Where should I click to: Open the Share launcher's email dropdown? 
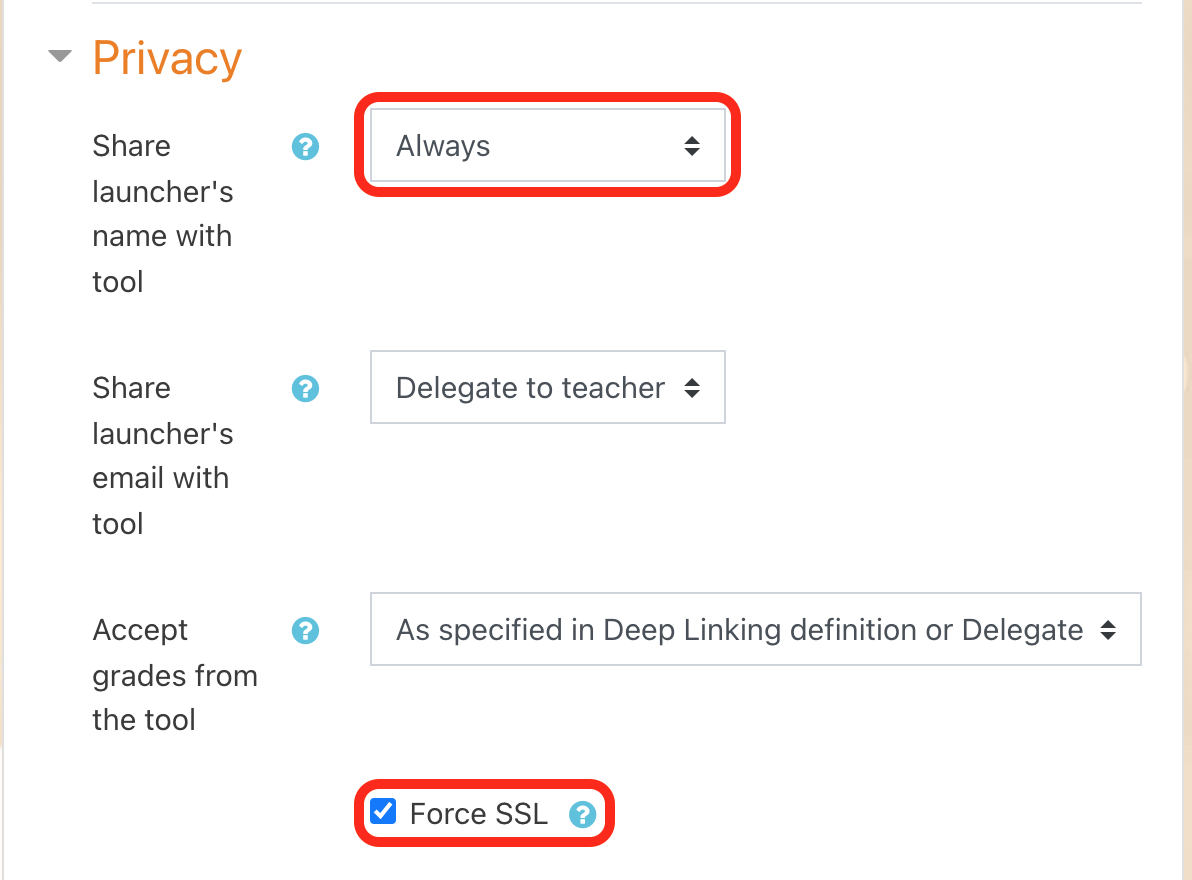click(x=547, y=387)
